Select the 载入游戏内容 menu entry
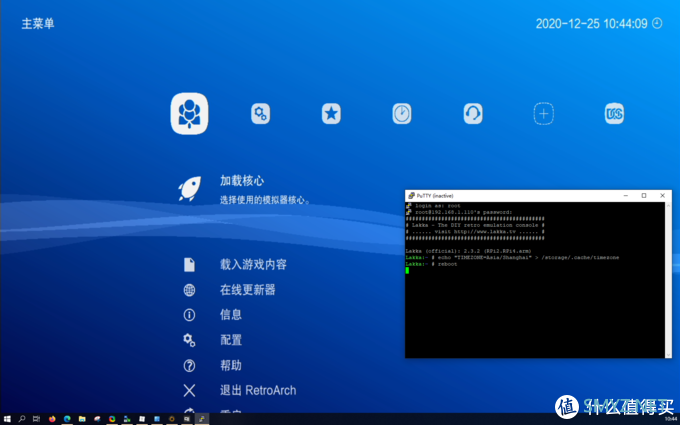680x425 pixels. pos(253,265)
